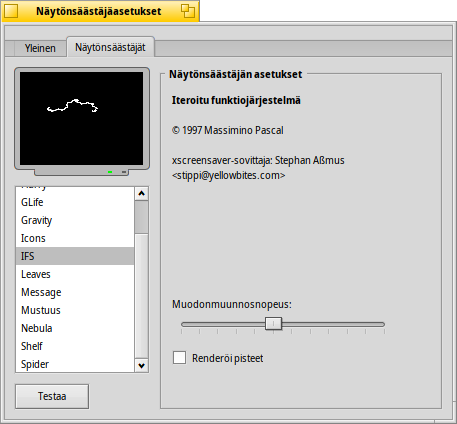The height and width of the screenshot is (424, 457).
Task: Click the list scrollbar down arrow
Action: (142, 366)
